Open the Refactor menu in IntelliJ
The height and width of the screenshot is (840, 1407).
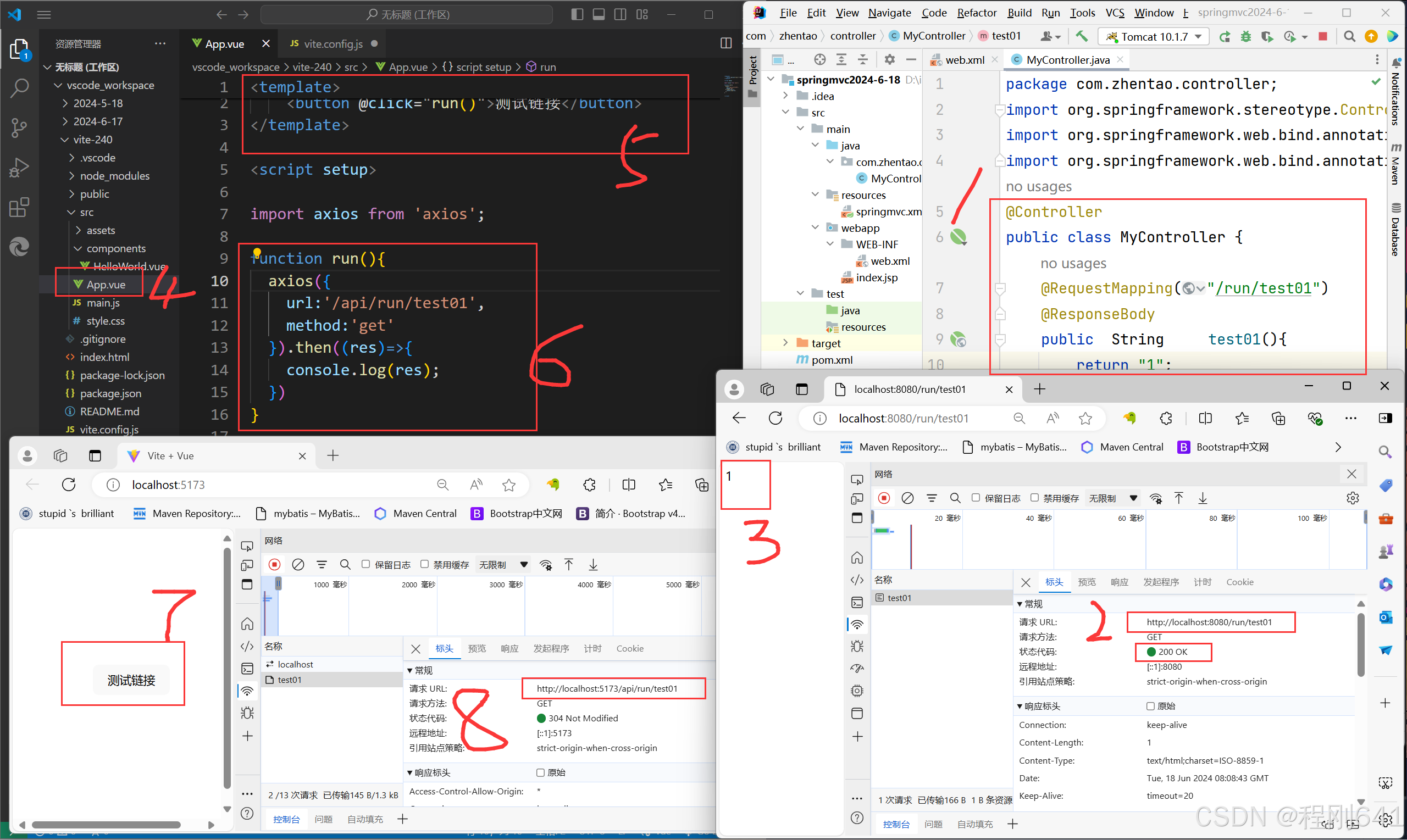[977, 13]
